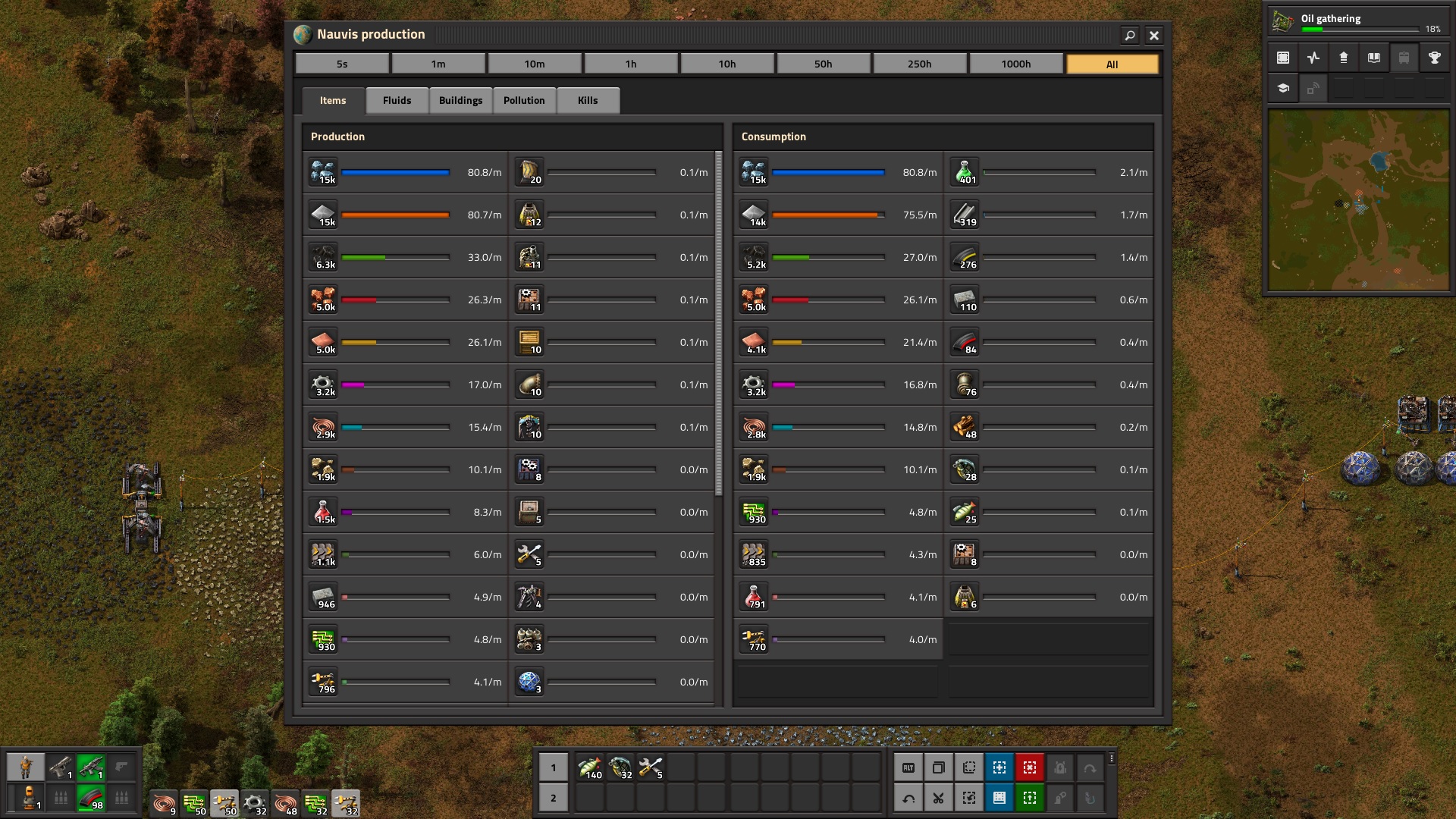Select quickbar row 1 button
The width and height of the screenshot is (1456, 819).
[x=554, y=767]
